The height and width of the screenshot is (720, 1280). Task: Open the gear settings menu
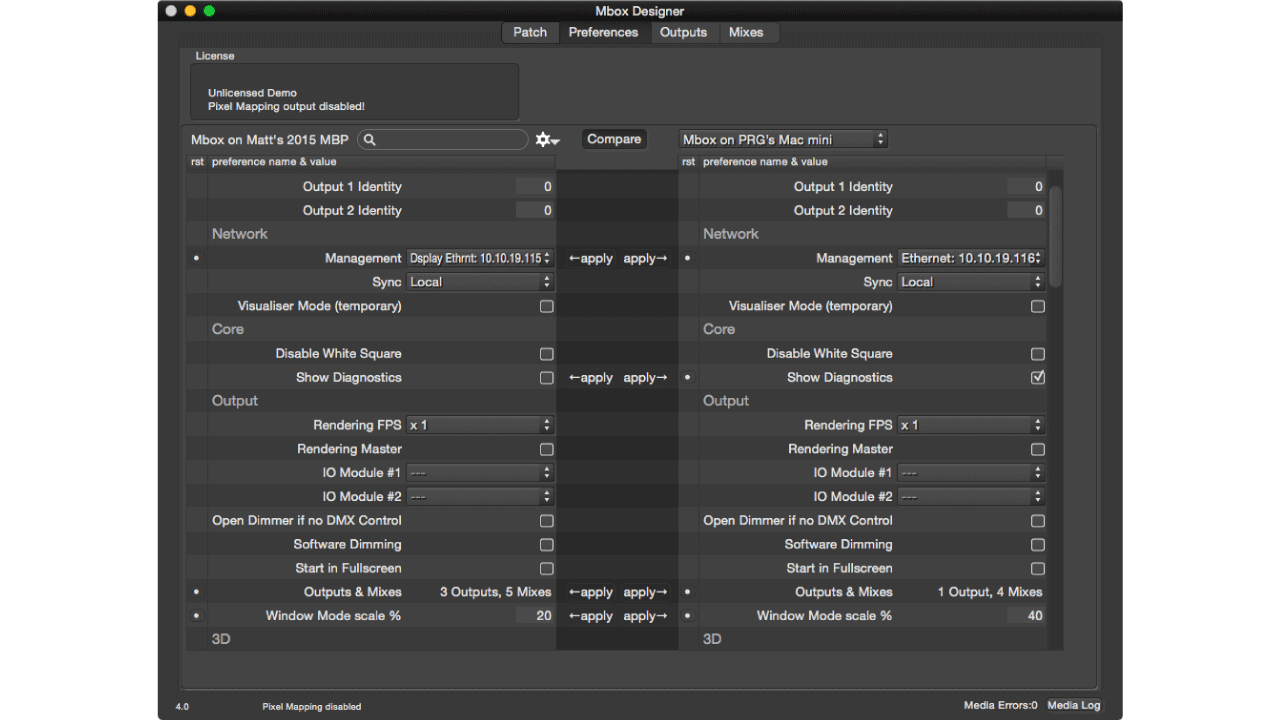click(547, 140)
